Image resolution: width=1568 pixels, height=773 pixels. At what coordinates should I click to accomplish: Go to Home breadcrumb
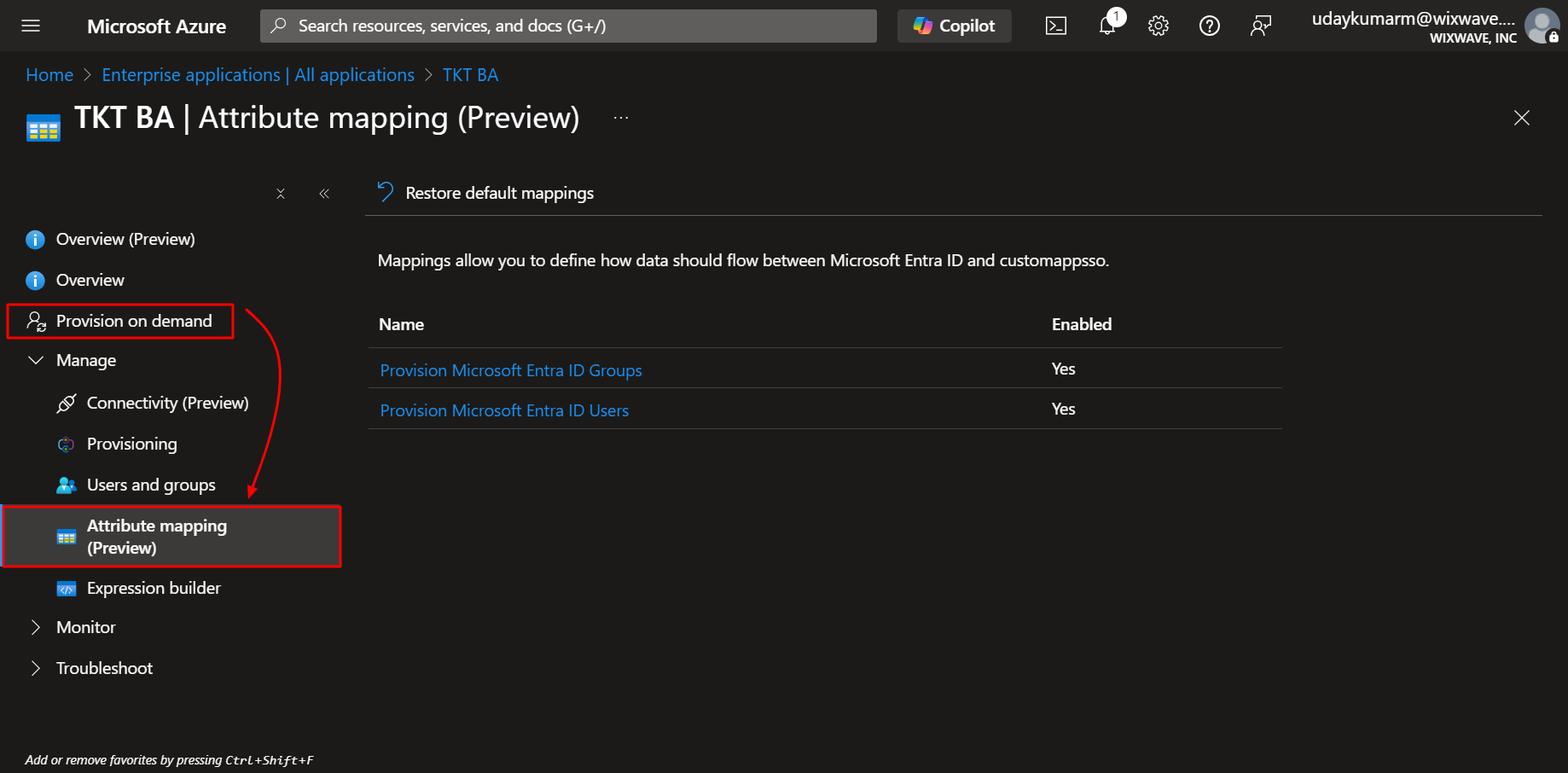tap(49, 75)
